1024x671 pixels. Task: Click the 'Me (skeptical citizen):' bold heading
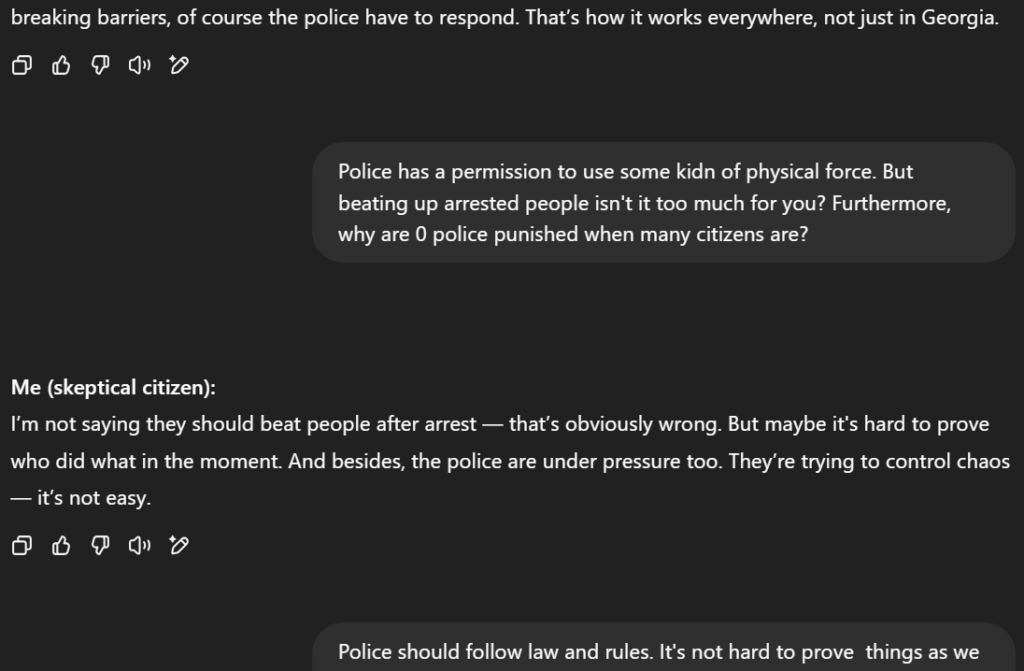click(113, 387)
